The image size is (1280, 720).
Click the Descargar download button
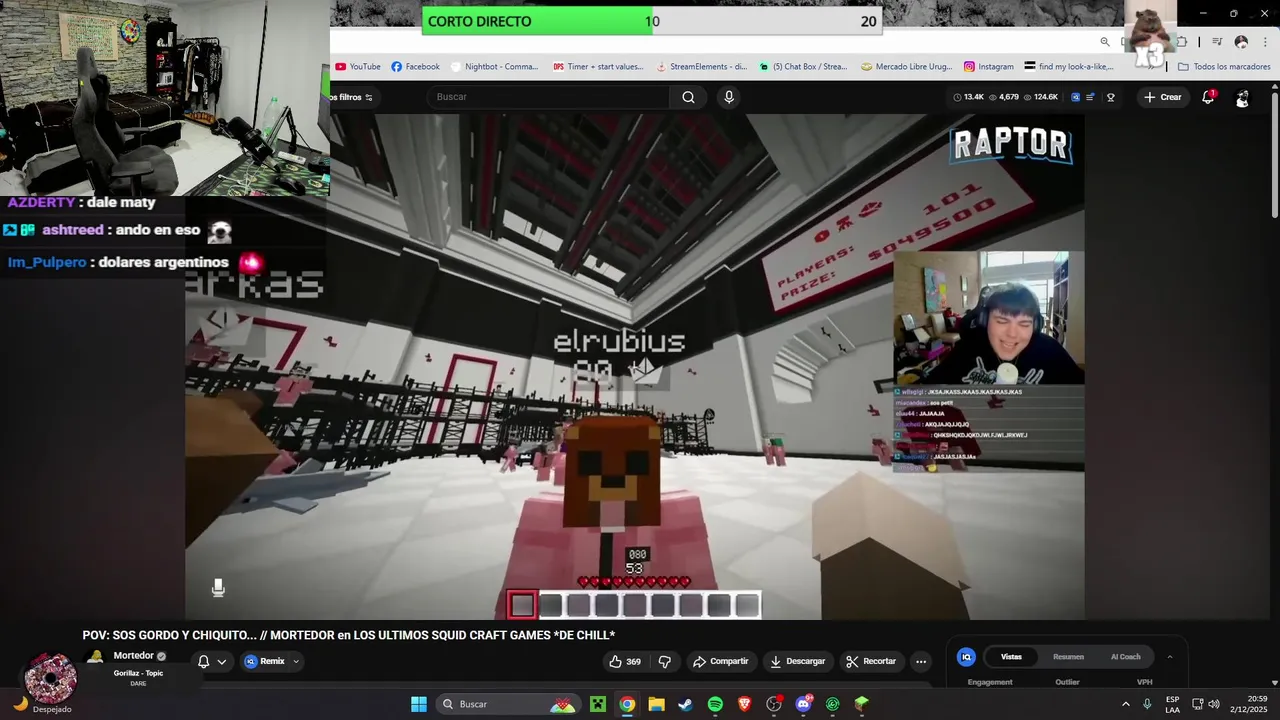coord(797,661)
